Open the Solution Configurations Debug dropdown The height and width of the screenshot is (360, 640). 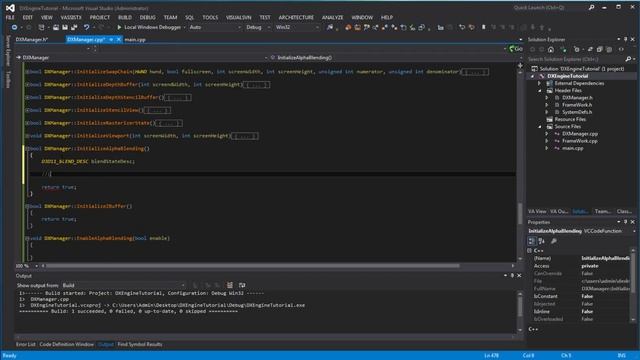tap(258, 27)
